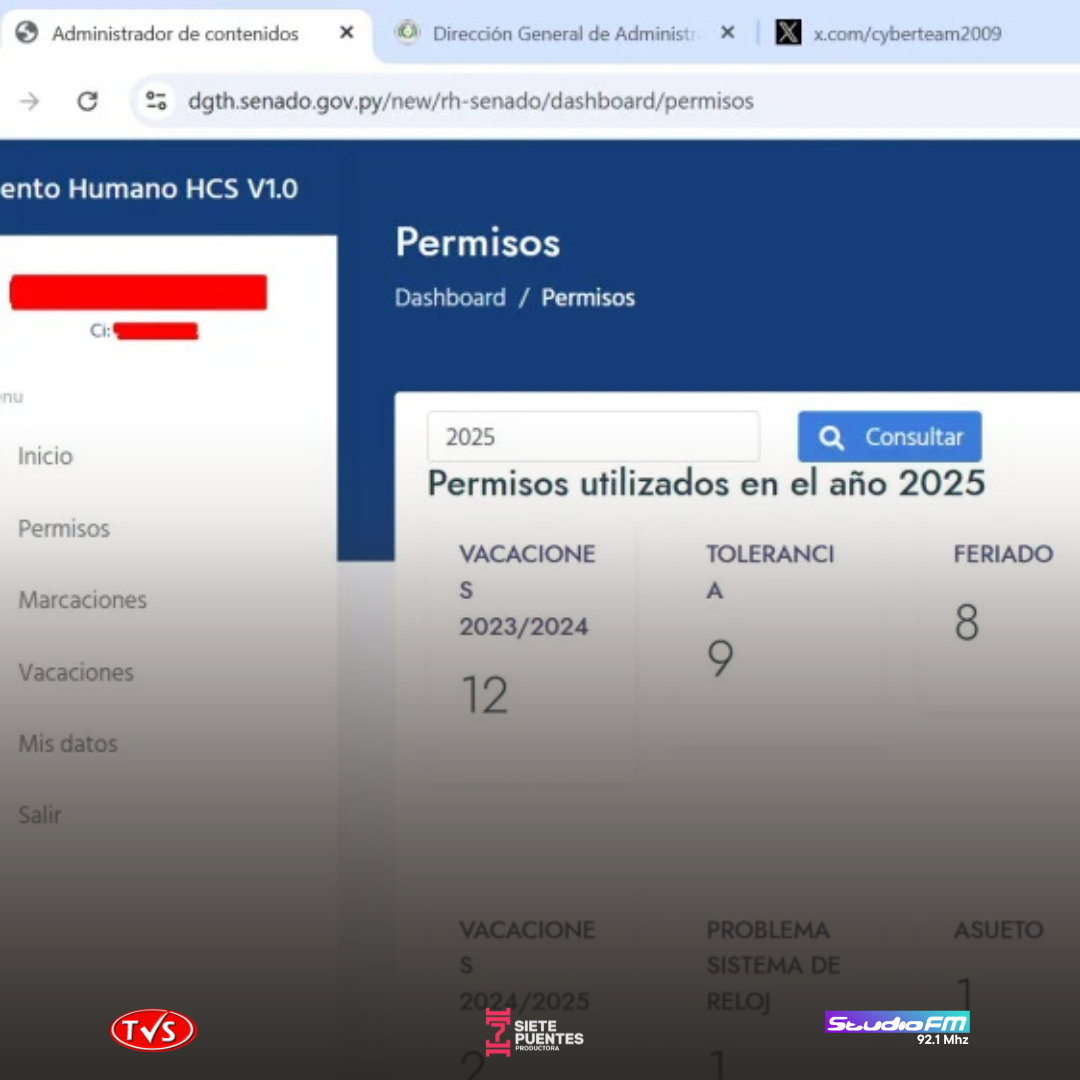This screenshot has height=1080, width=1080.
Task: Click the year input field showing 2025
Action: click(x=593, y=437)
